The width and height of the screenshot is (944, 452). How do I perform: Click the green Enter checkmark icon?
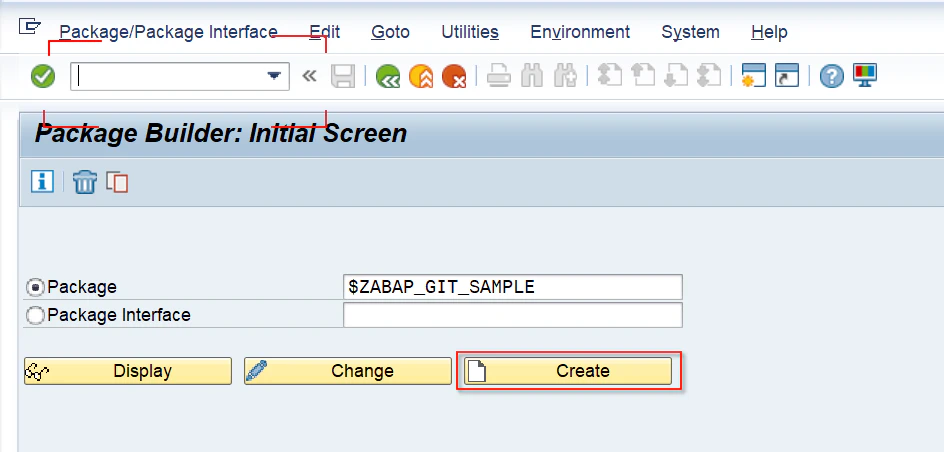[x=43, y=76]
